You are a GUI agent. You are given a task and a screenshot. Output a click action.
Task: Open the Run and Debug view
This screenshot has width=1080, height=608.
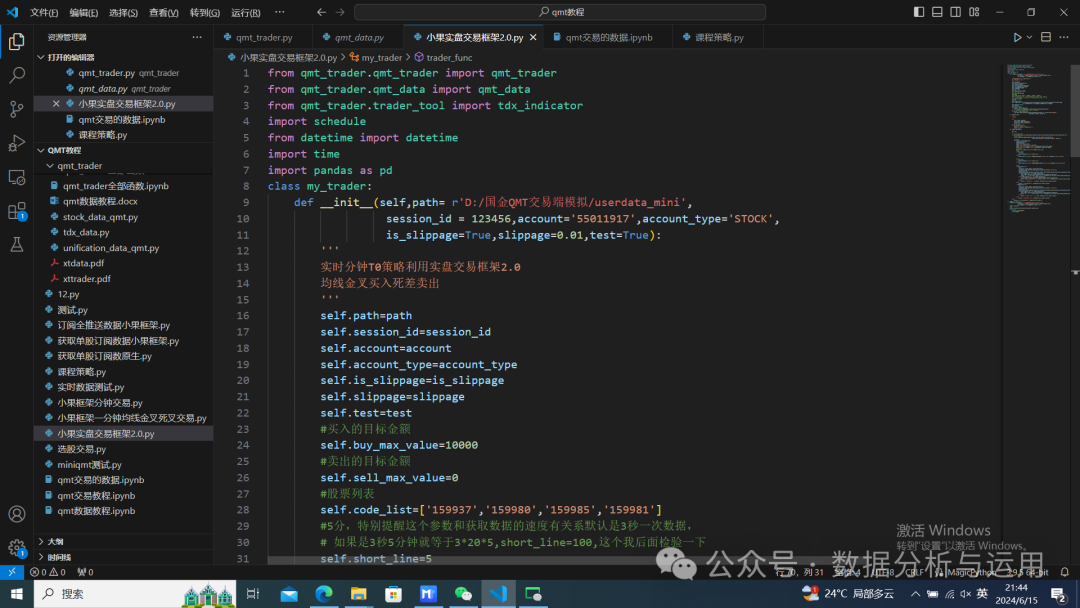click(17, 143)
